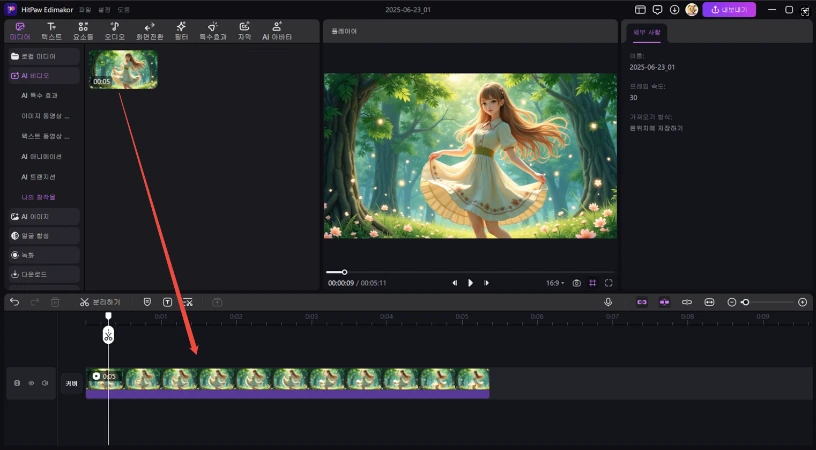Select 나의 창작물 in sidebar

coord(39,197)
